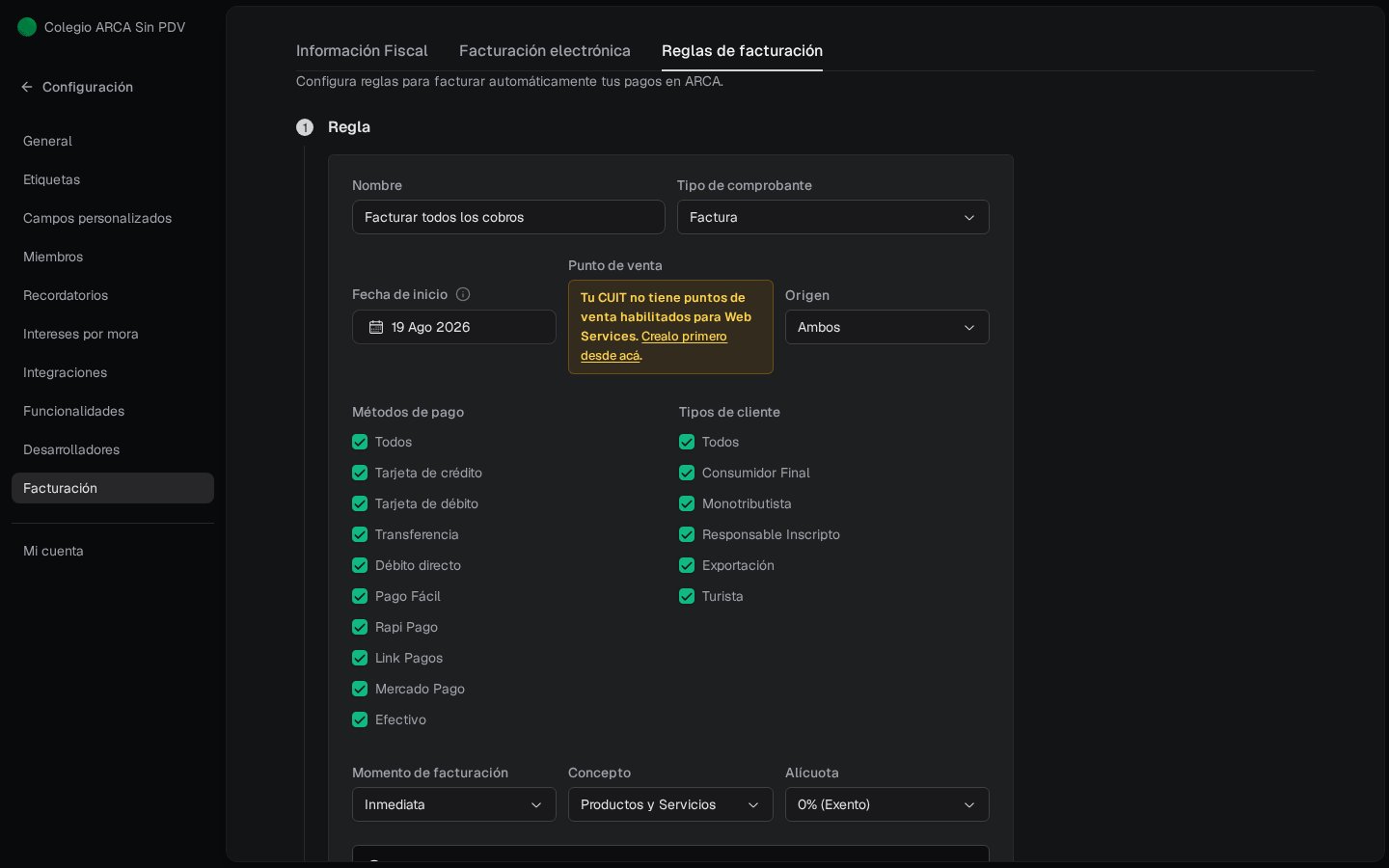This screenshot has width=1389, height=868.
Task: Open the Concepto dropdown
Action: coord(670,804)
